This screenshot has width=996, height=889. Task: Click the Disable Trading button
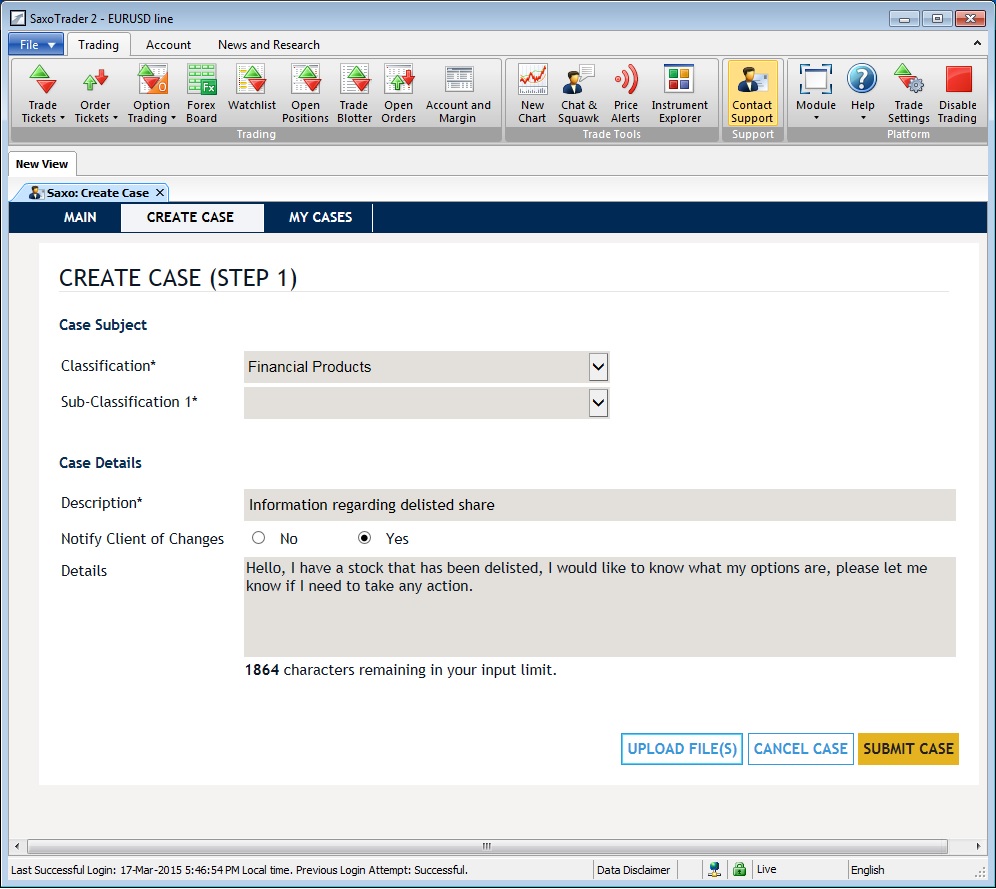click(958, 94)
